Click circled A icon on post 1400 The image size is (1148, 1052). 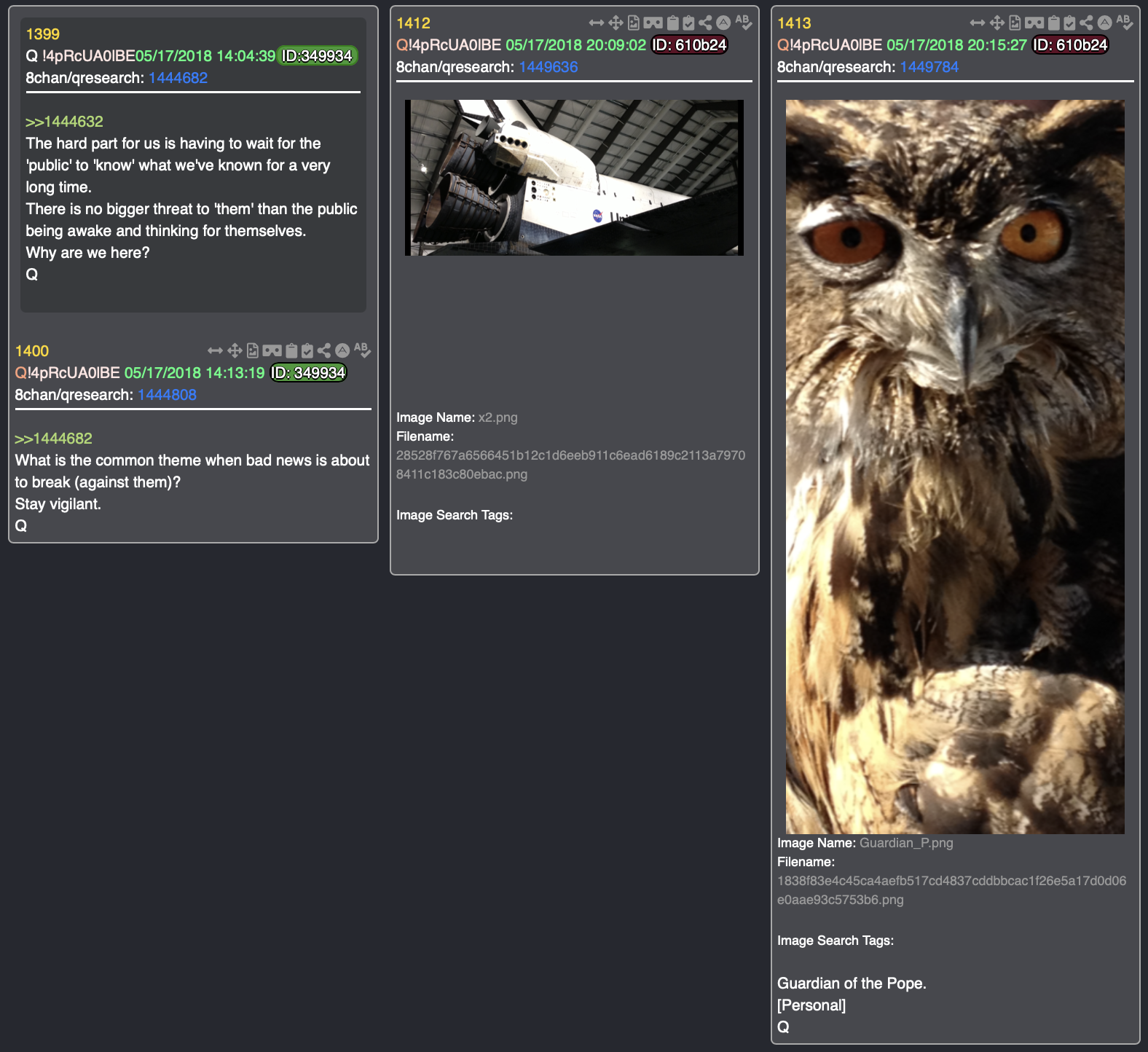coord(342,350)
